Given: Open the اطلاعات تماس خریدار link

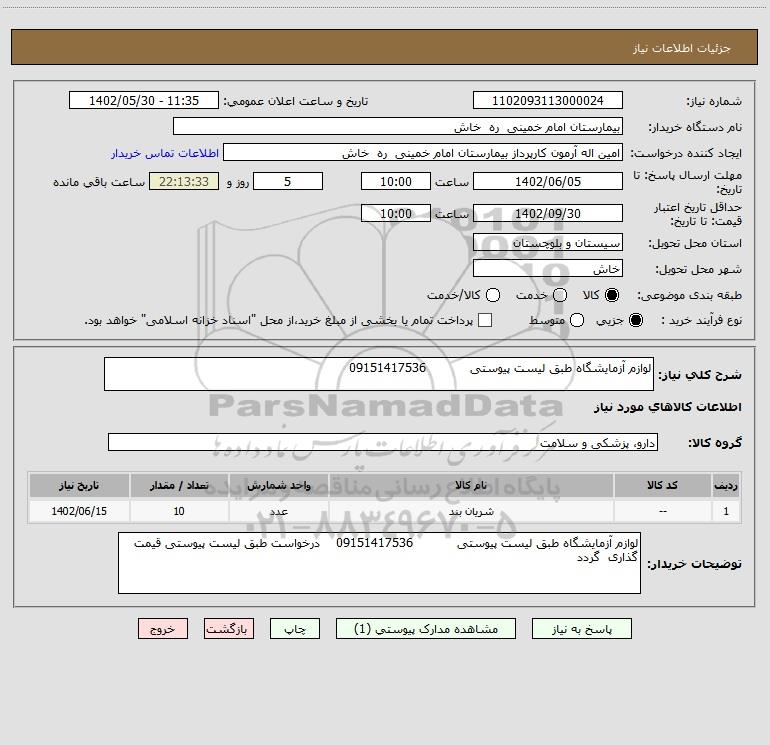Looking at the screenshot, I should click(x=165, y=153).
